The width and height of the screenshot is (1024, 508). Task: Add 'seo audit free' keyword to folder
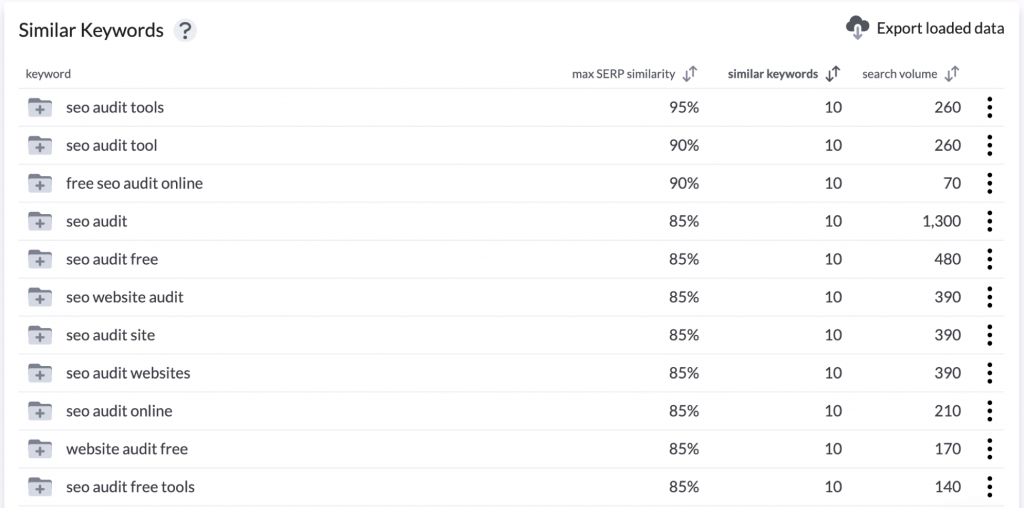(40, 260)
